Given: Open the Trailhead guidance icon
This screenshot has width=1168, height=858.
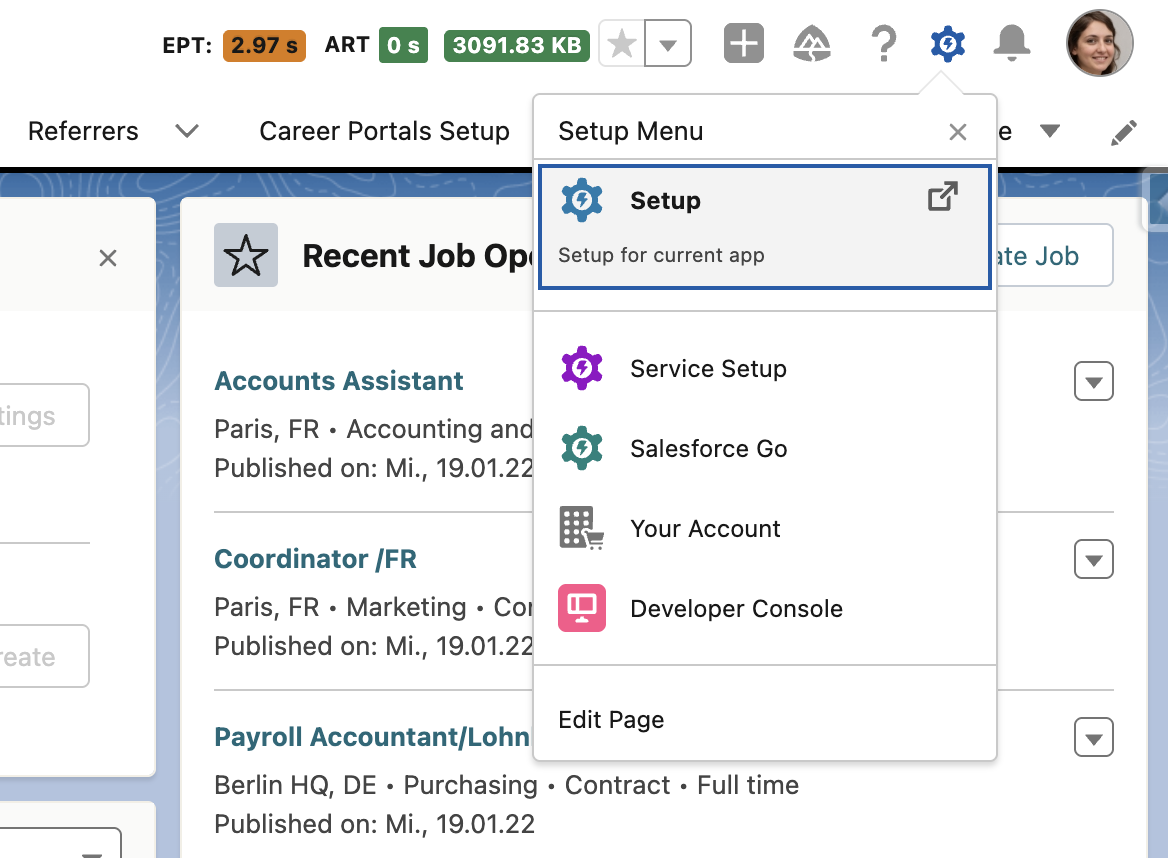Looking at the screenshot, I should (x=811, y=43).
